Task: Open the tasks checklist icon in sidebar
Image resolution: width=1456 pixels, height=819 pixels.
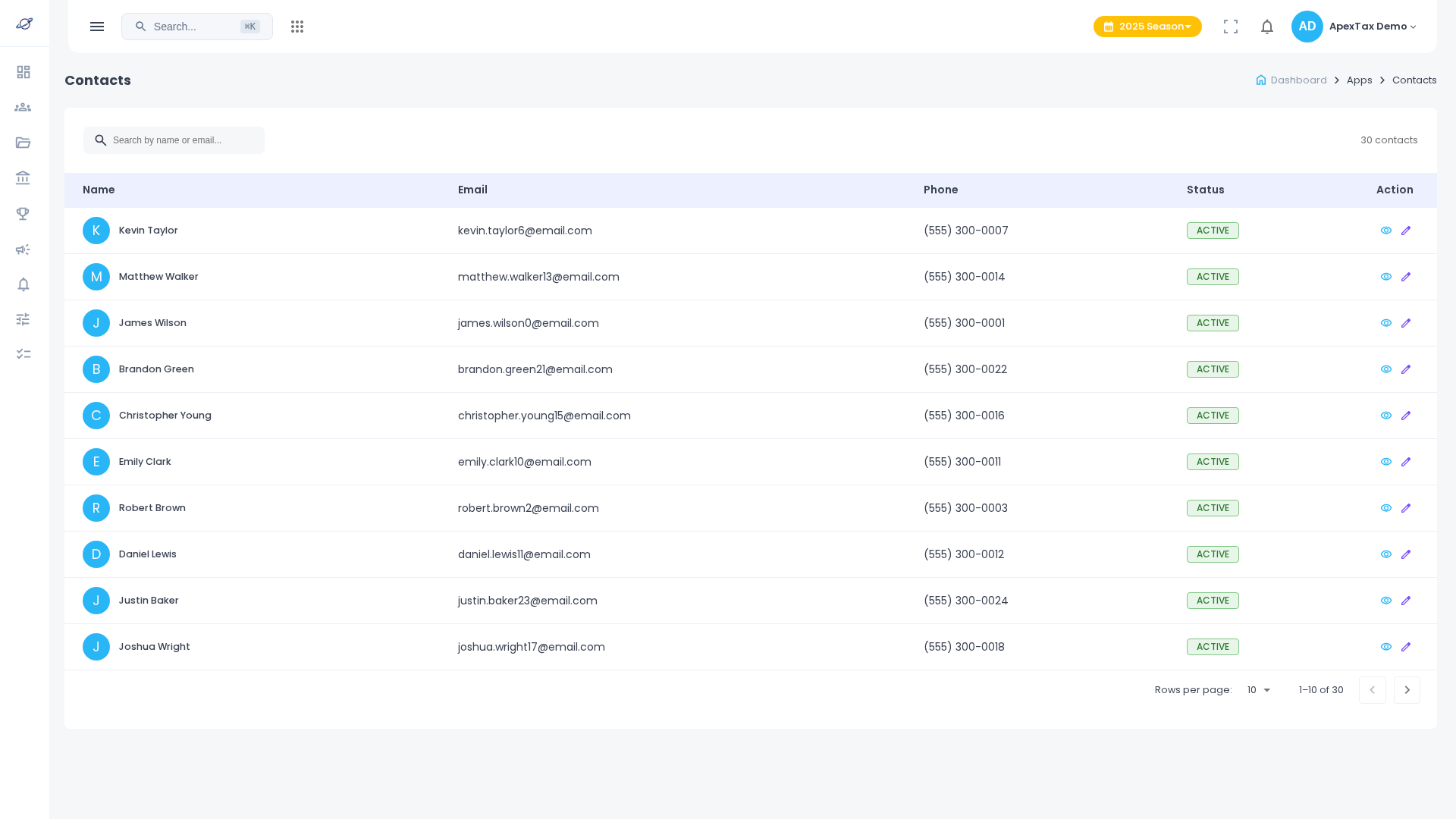Action: tap(23, 353)
